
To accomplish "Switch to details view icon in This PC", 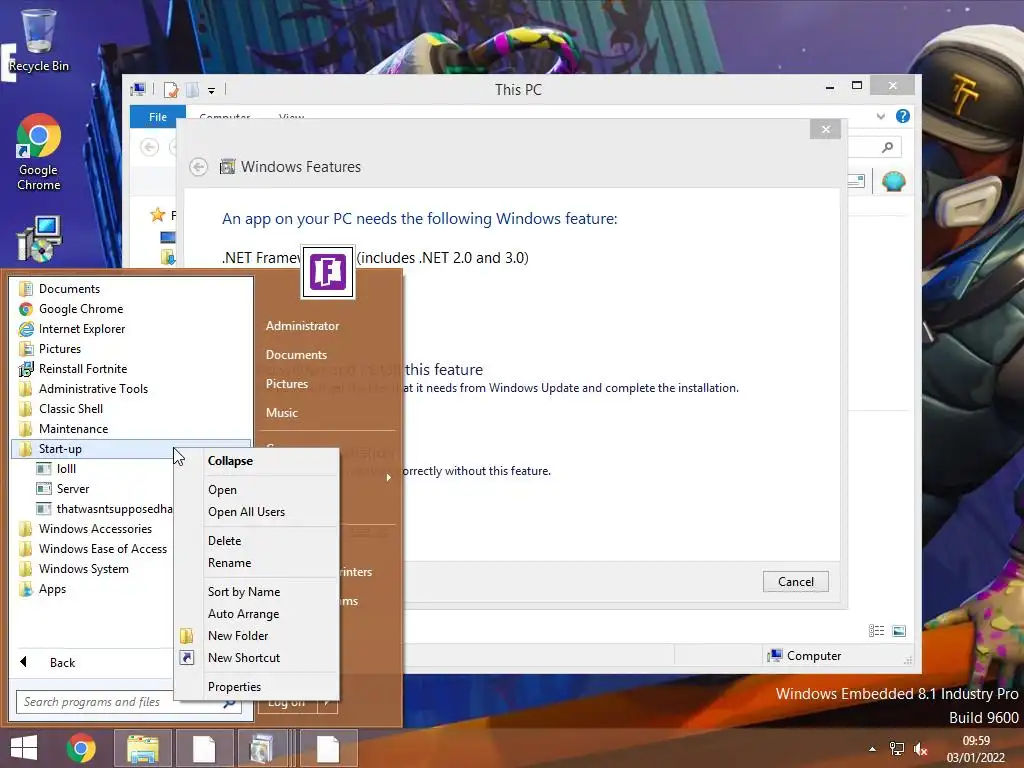I will coord(876,630).
